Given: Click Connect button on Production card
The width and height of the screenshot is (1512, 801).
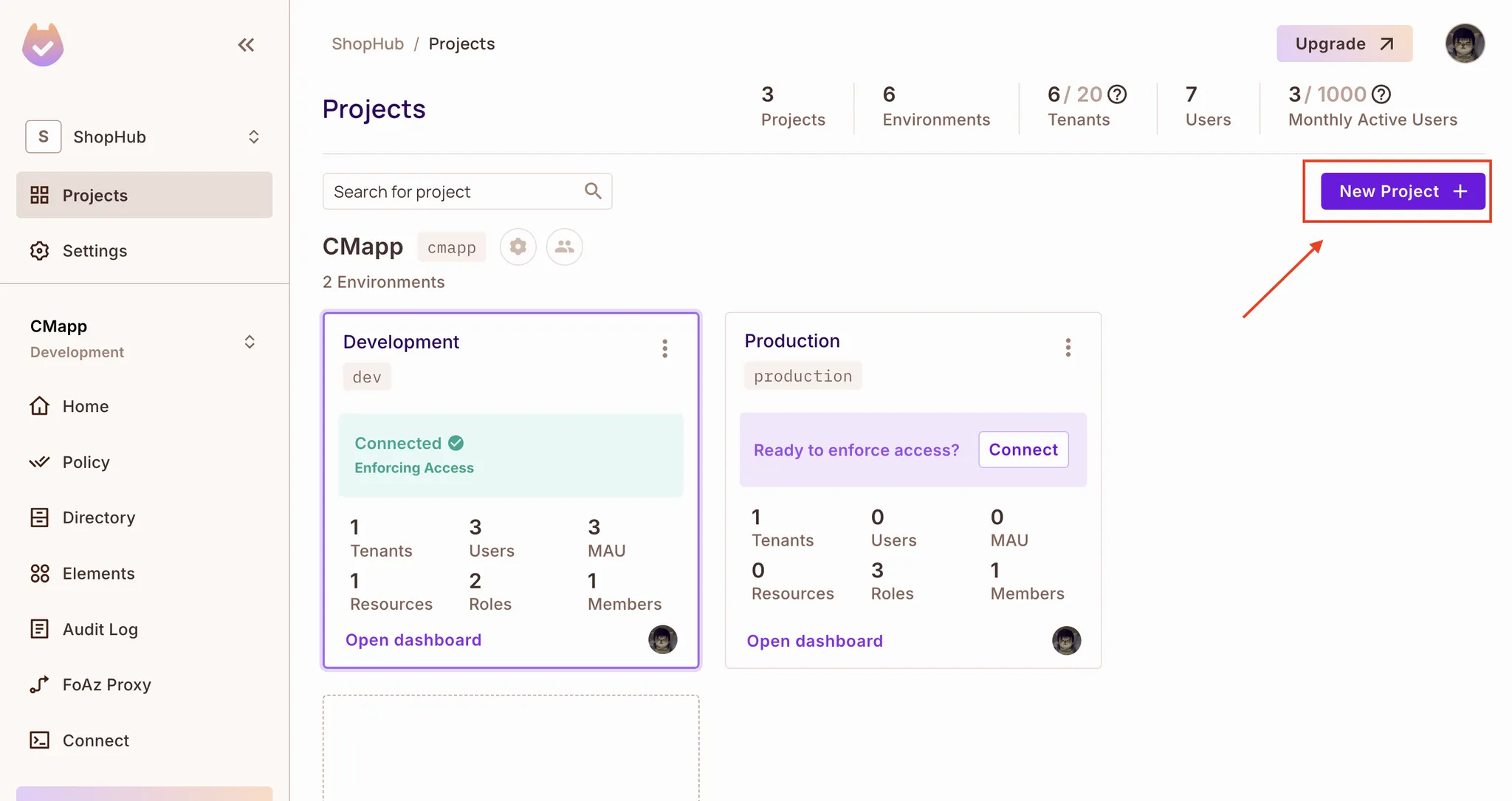Looking at the screenshot, I should point(1023,450).
